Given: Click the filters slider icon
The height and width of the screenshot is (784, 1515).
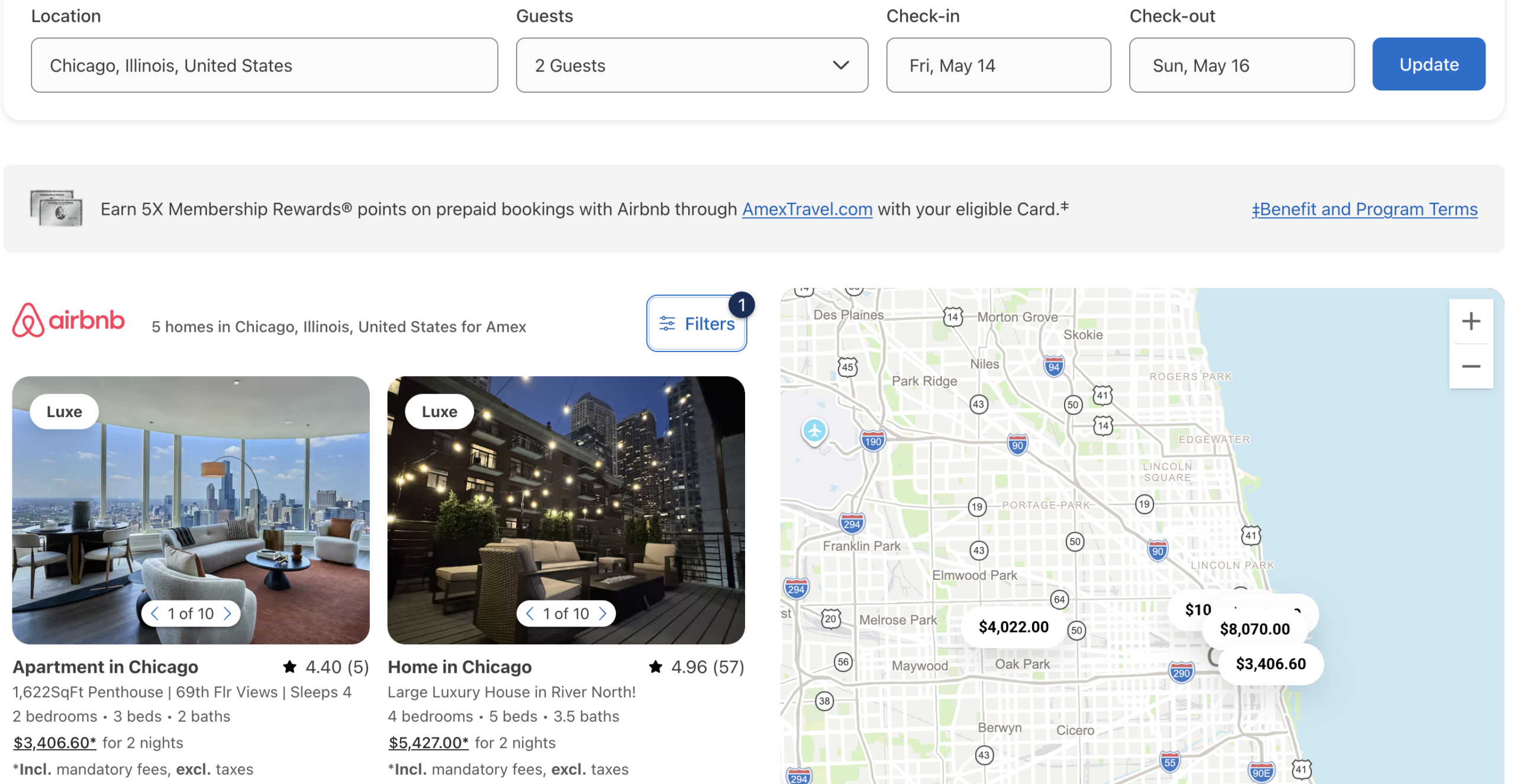Looking at the screenshot, I should click(667, 324).
